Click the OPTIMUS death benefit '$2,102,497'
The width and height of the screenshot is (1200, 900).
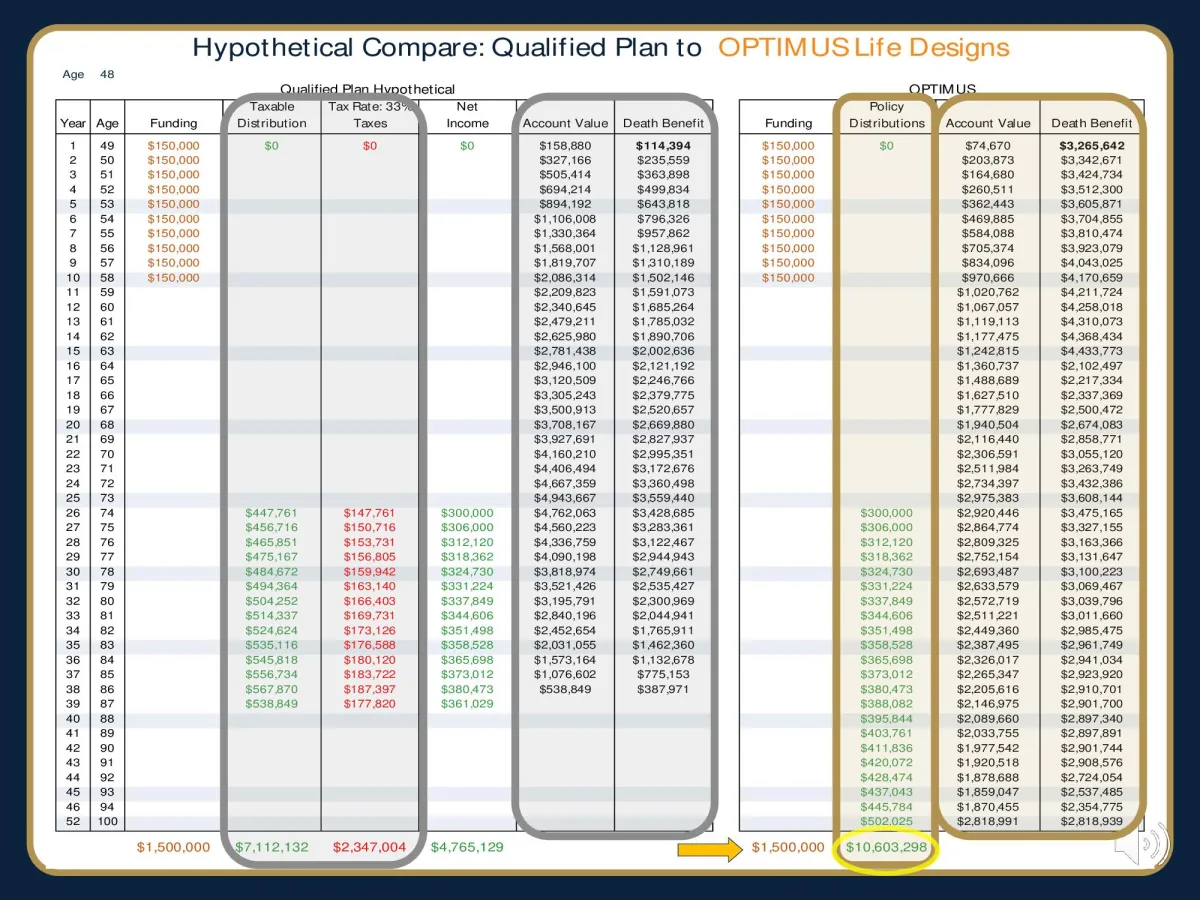pyautogui.click(x=1091, y=366)
